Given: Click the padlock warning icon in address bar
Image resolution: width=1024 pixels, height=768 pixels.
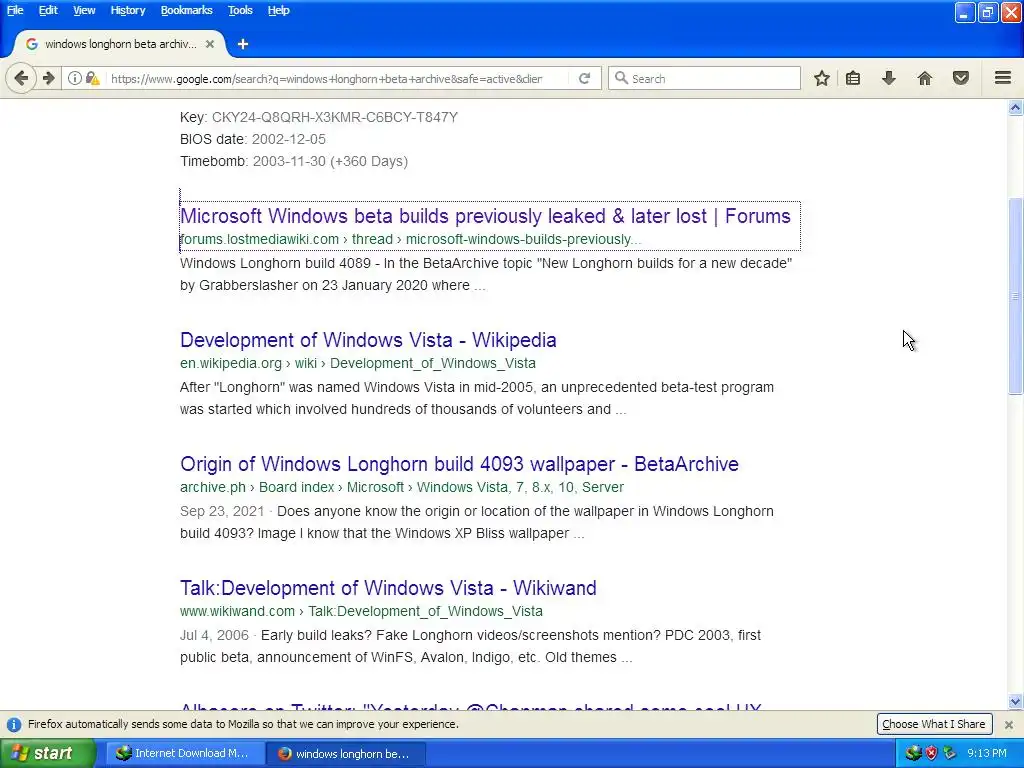Looking at the screenshot, I should pos(92,78).
